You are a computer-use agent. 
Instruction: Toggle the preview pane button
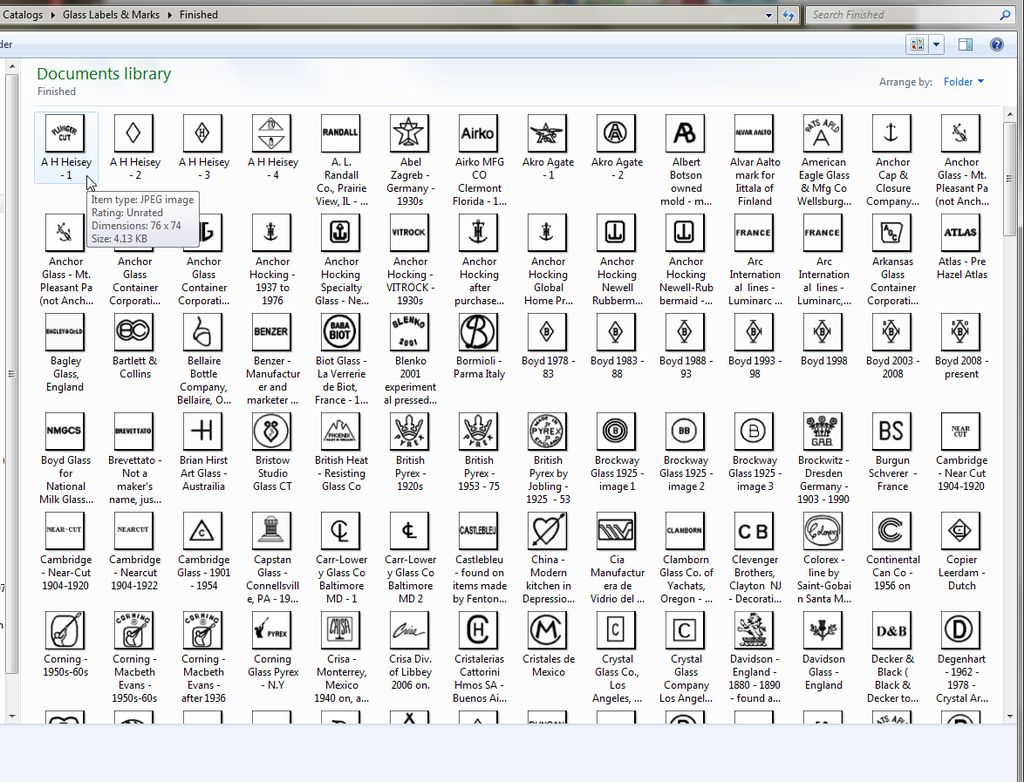point(965,45)
